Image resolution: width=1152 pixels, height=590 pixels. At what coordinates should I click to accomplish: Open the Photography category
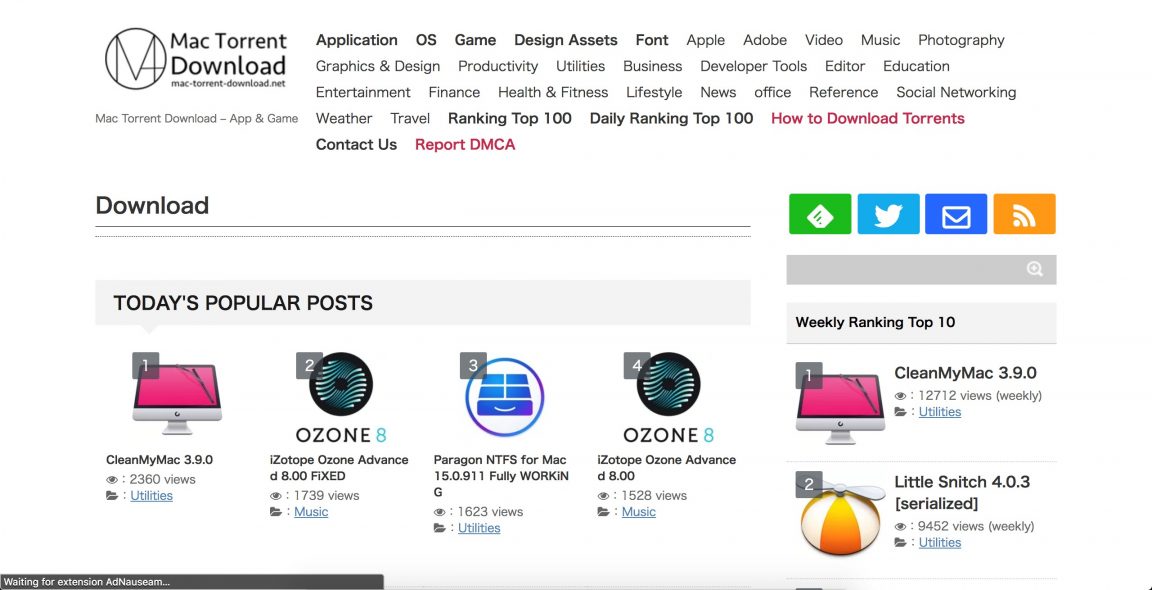[961, 40]
